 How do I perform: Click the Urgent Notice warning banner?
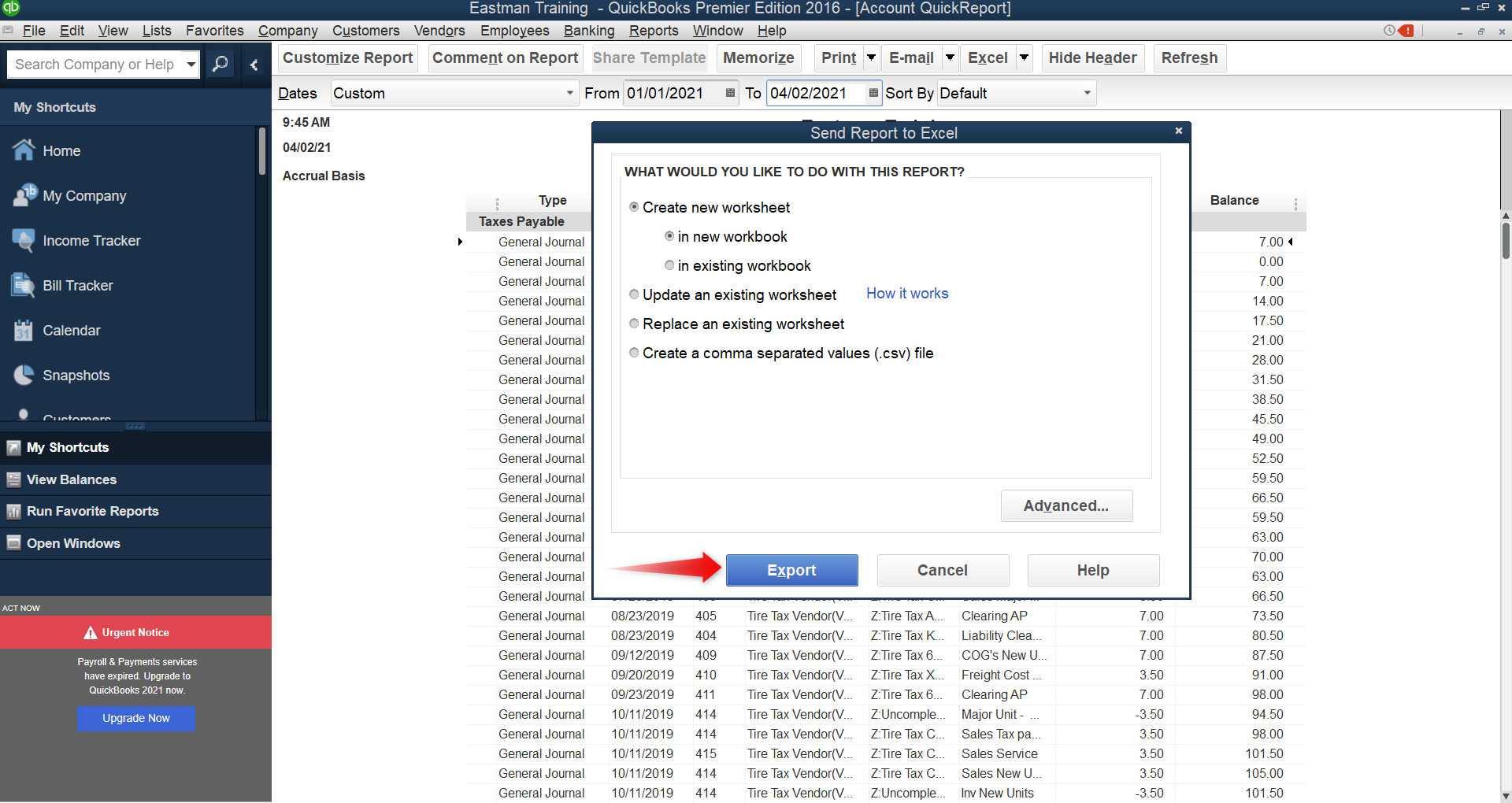(135, 632)
